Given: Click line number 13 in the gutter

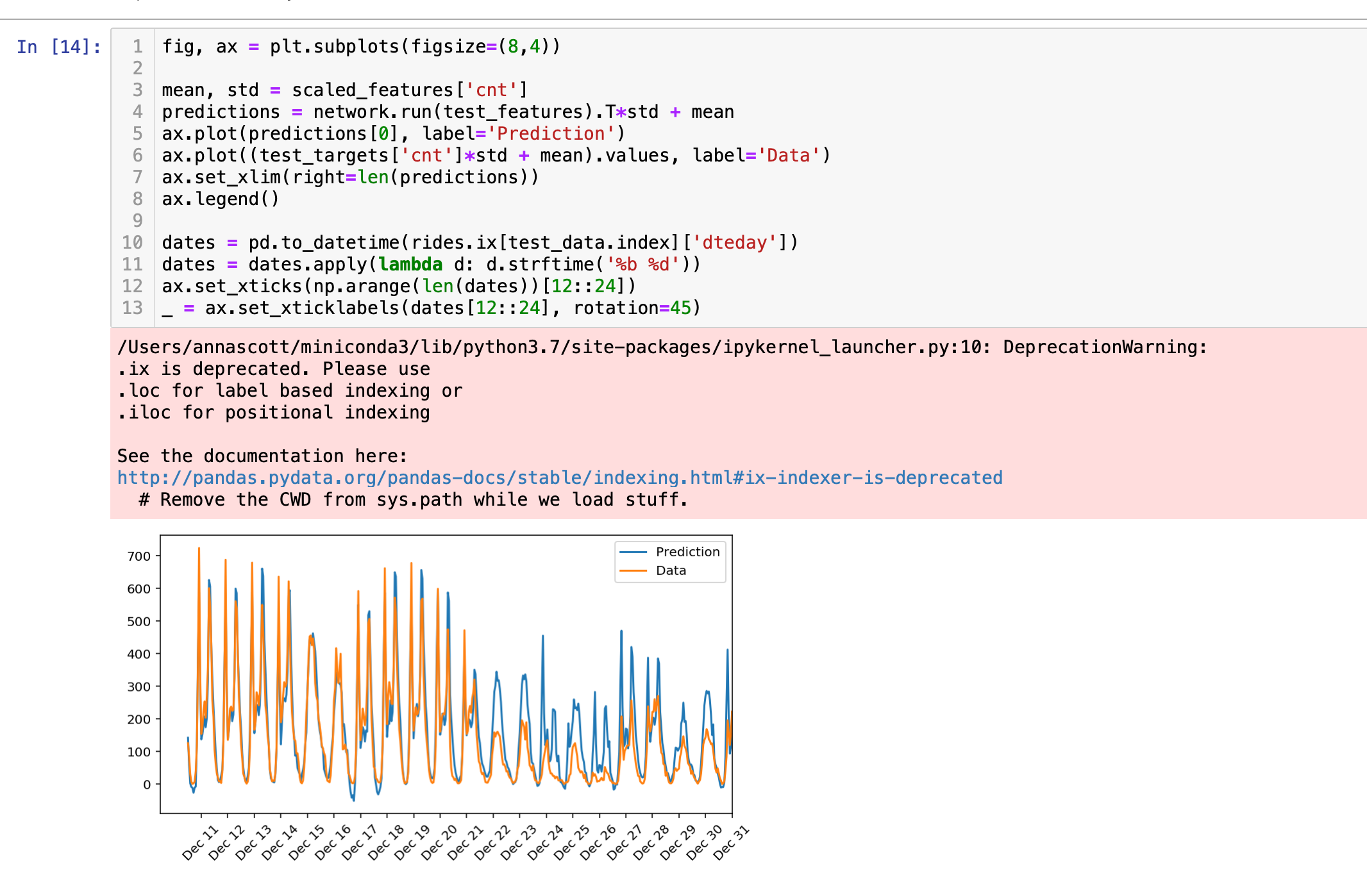Looking at the screenshot, I should pos(133,308).
